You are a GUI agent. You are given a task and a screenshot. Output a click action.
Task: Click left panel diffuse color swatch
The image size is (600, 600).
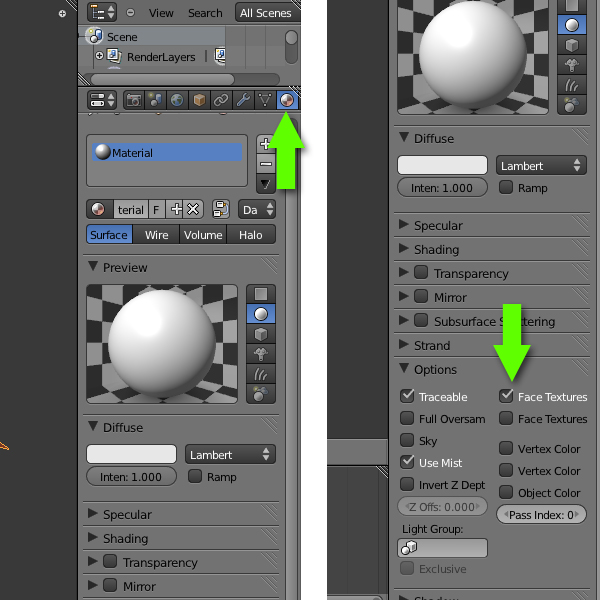click(x=132, y=454)
